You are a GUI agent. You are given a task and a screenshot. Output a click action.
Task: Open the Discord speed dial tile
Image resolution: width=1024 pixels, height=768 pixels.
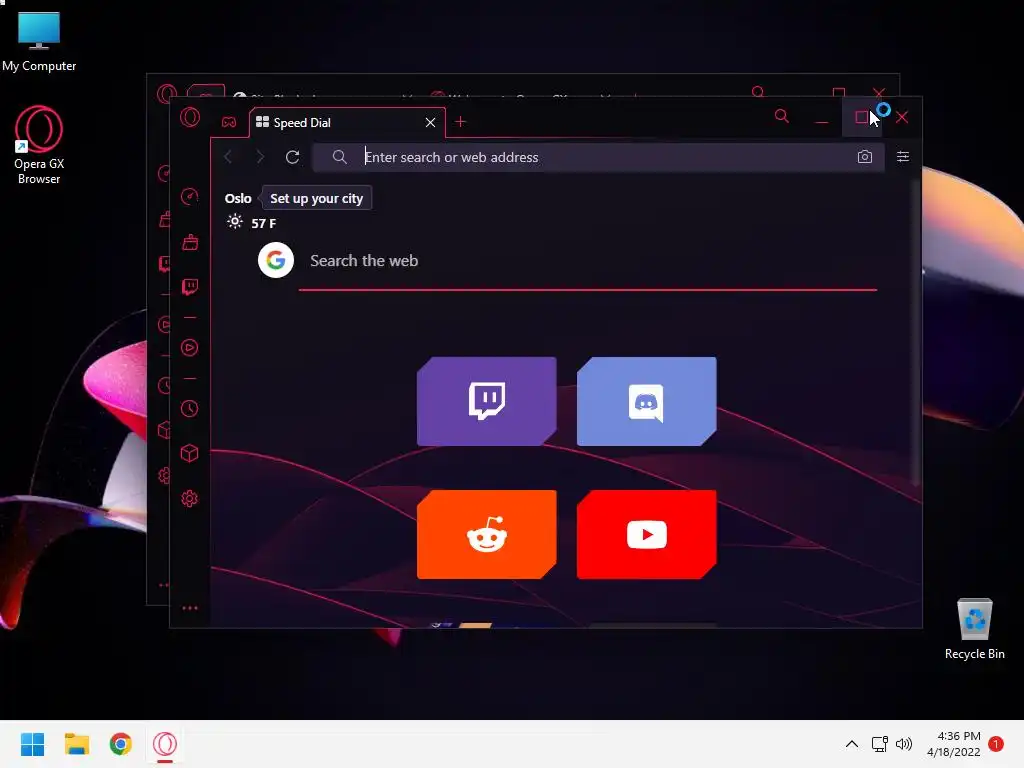(x=647, y=402)
